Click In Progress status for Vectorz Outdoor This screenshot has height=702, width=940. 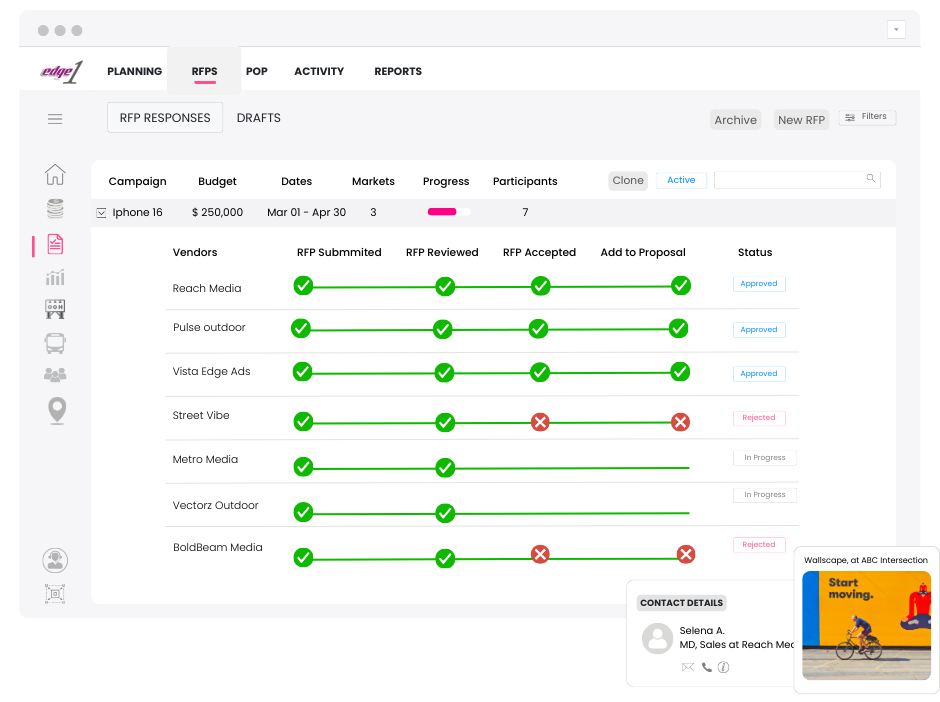(x=764, y=495)
